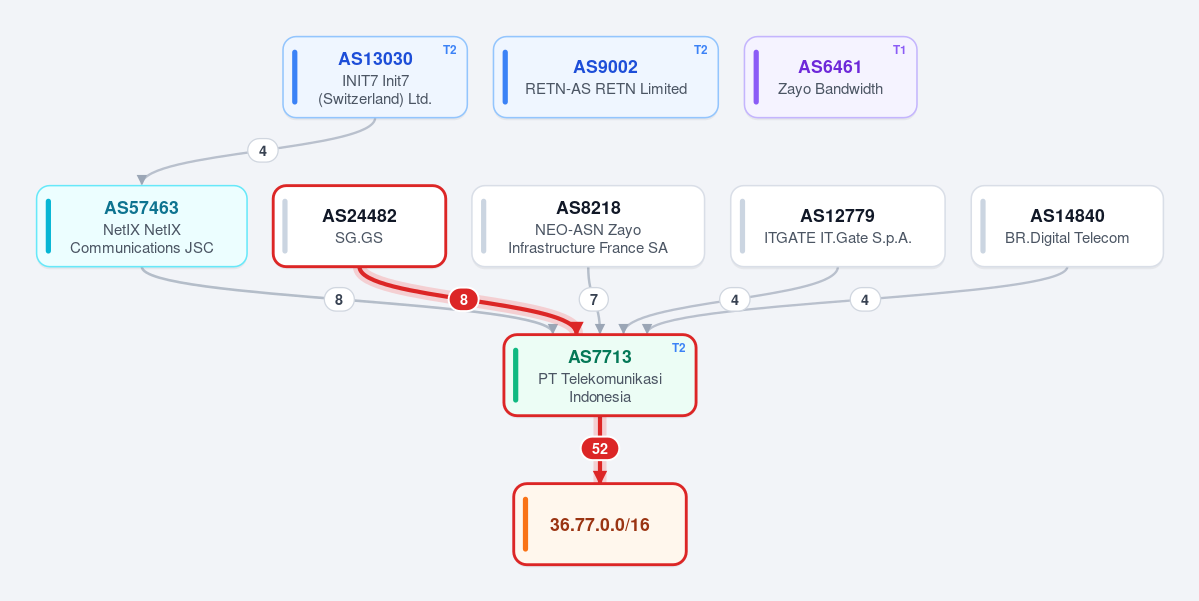Select the AS13030 INIT7 node

pos(375,77)
